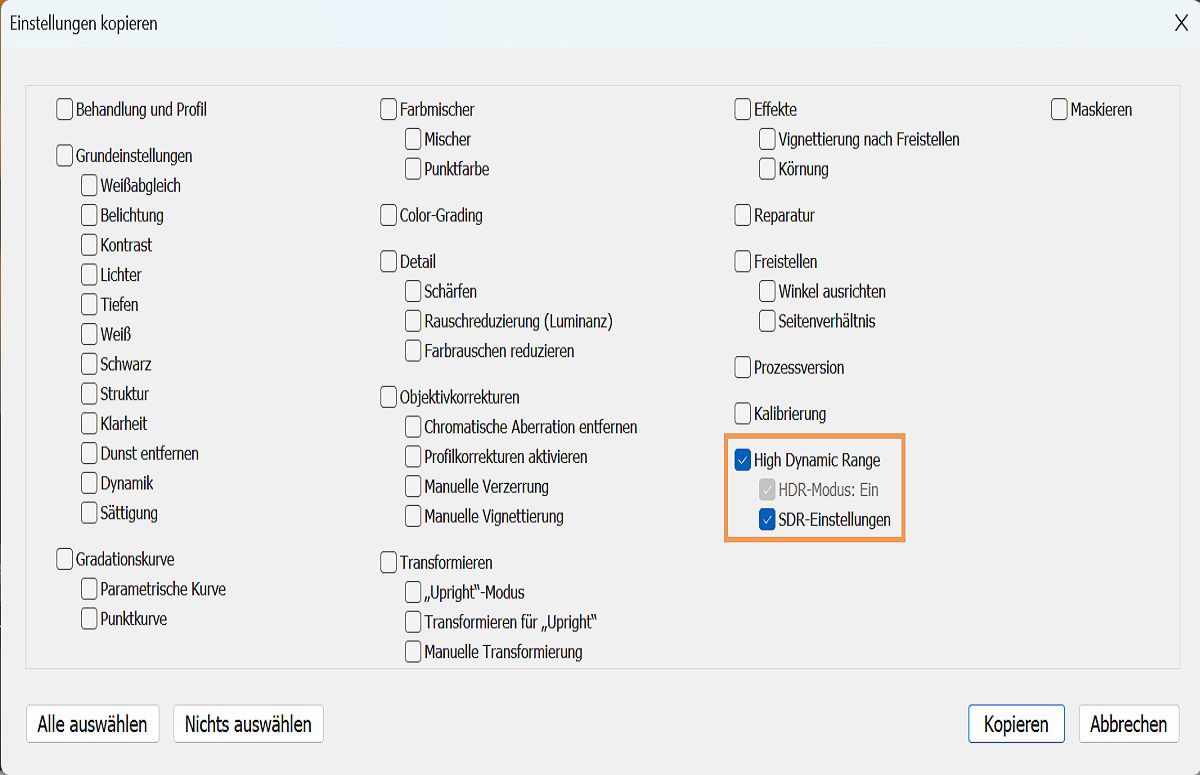Screen dimensions: 1200x775
Task: Check the Punktfarbe option
Action: (x=413, y=169)
